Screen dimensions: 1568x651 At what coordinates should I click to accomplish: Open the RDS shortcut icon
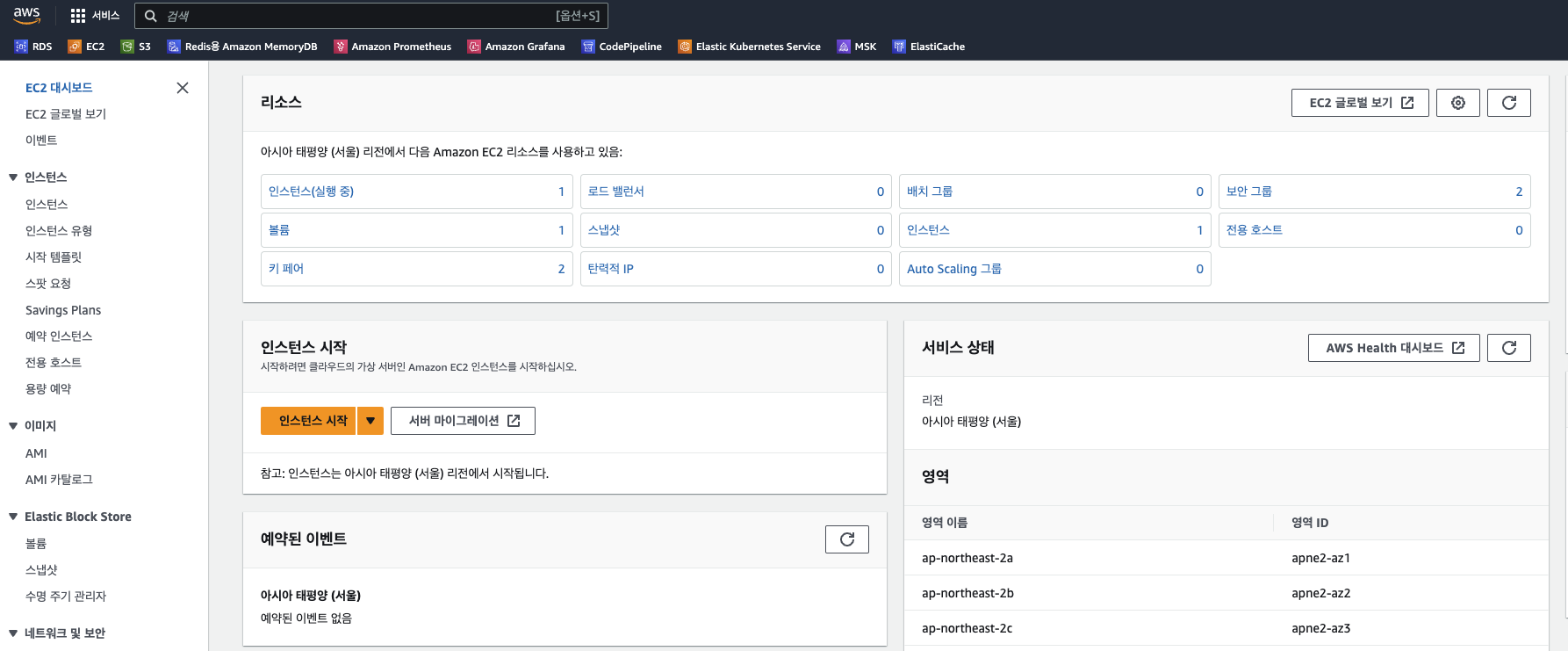(x=21, y=47)
